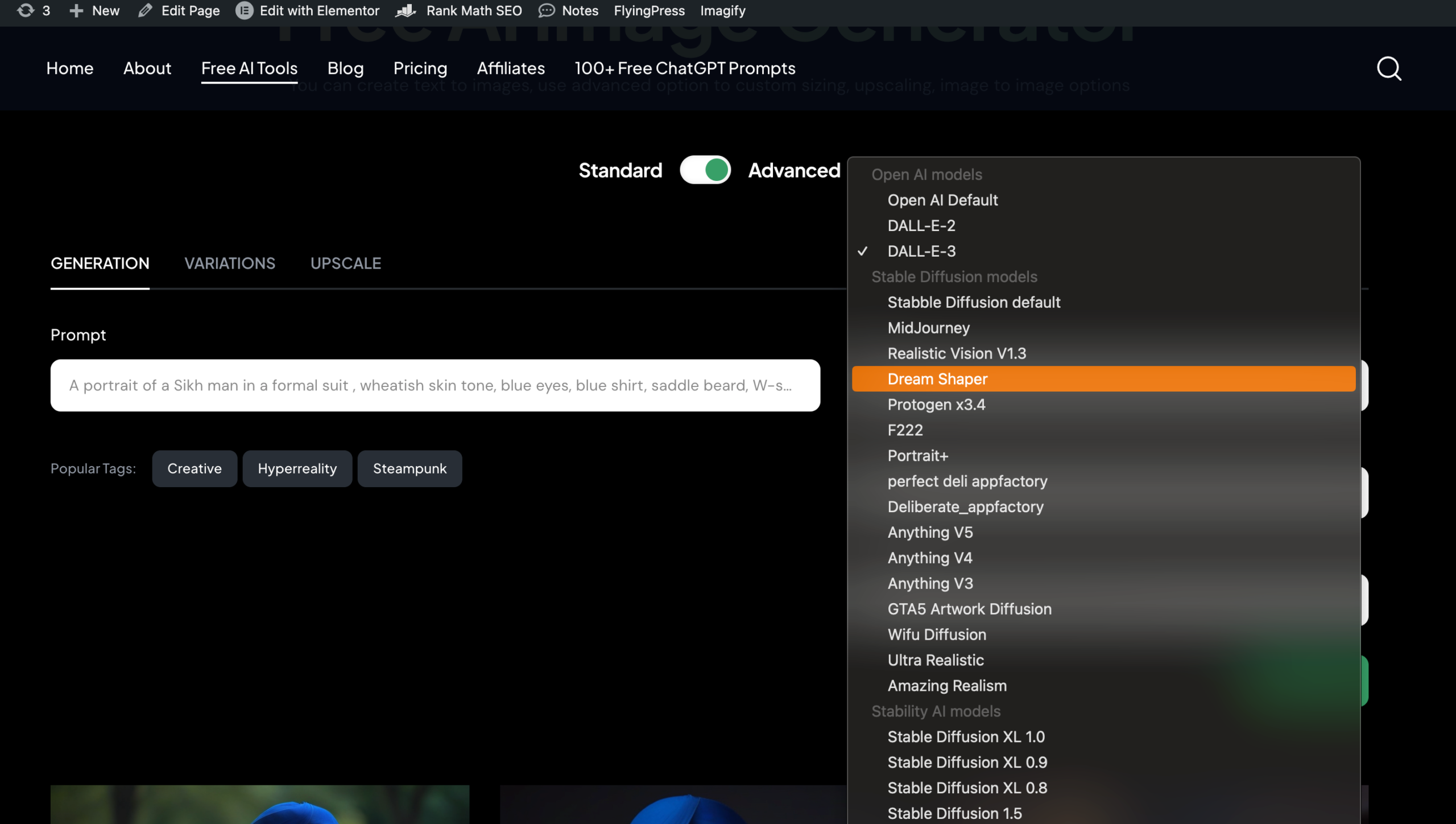Viewport: 1456px width, 824px height.
Task: Choose GTA5 Artwork Diffusion model
Action: pyautogui.click(x=969, y=609)
